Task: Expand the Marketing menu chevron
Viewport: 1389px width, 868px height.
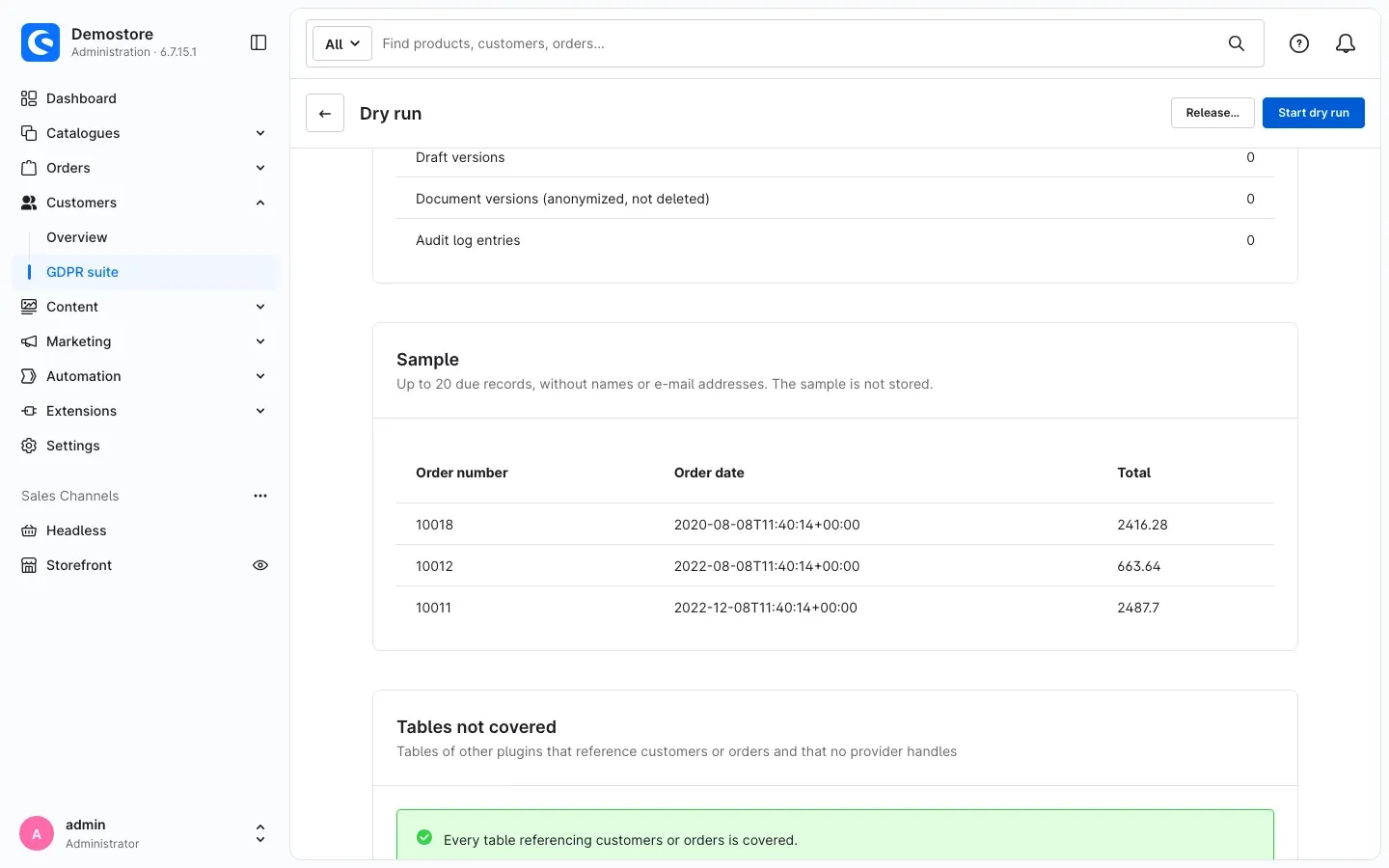Action: 260,341
